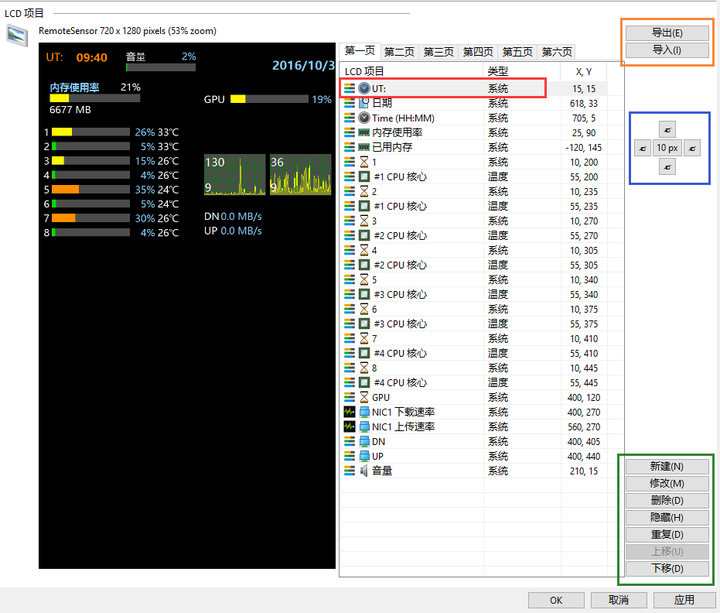
Task: Click the graph icon next to NIC1 下載速率
Action: [x=350, y=412]
